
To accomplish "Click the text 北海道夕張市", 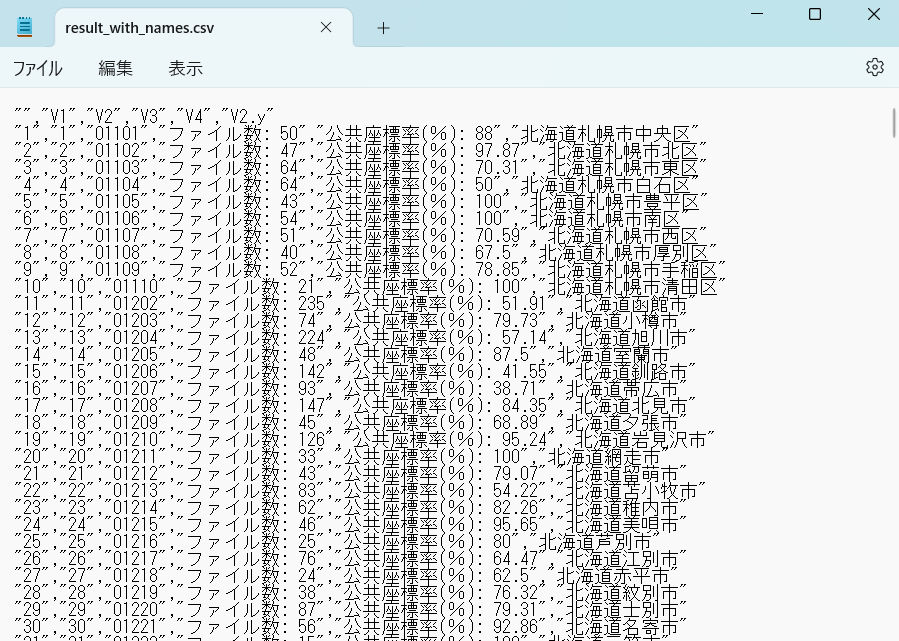I will click(x=622, y=423).
